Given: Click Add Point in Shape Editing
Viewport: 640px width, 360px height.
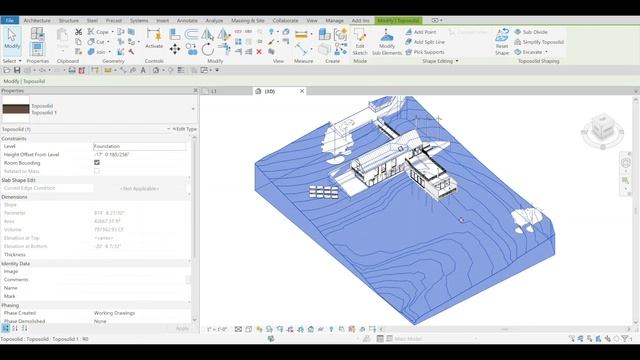Looking at the screenshot, I should [420, 32].
